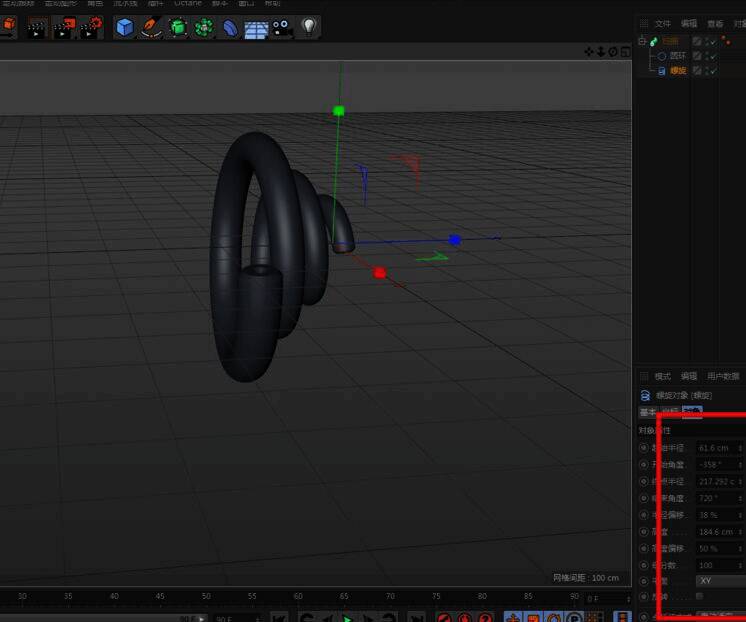Add a Camera using the camera icon
The height and width of the screenshot is (622, 746).
tap(282, 28)
